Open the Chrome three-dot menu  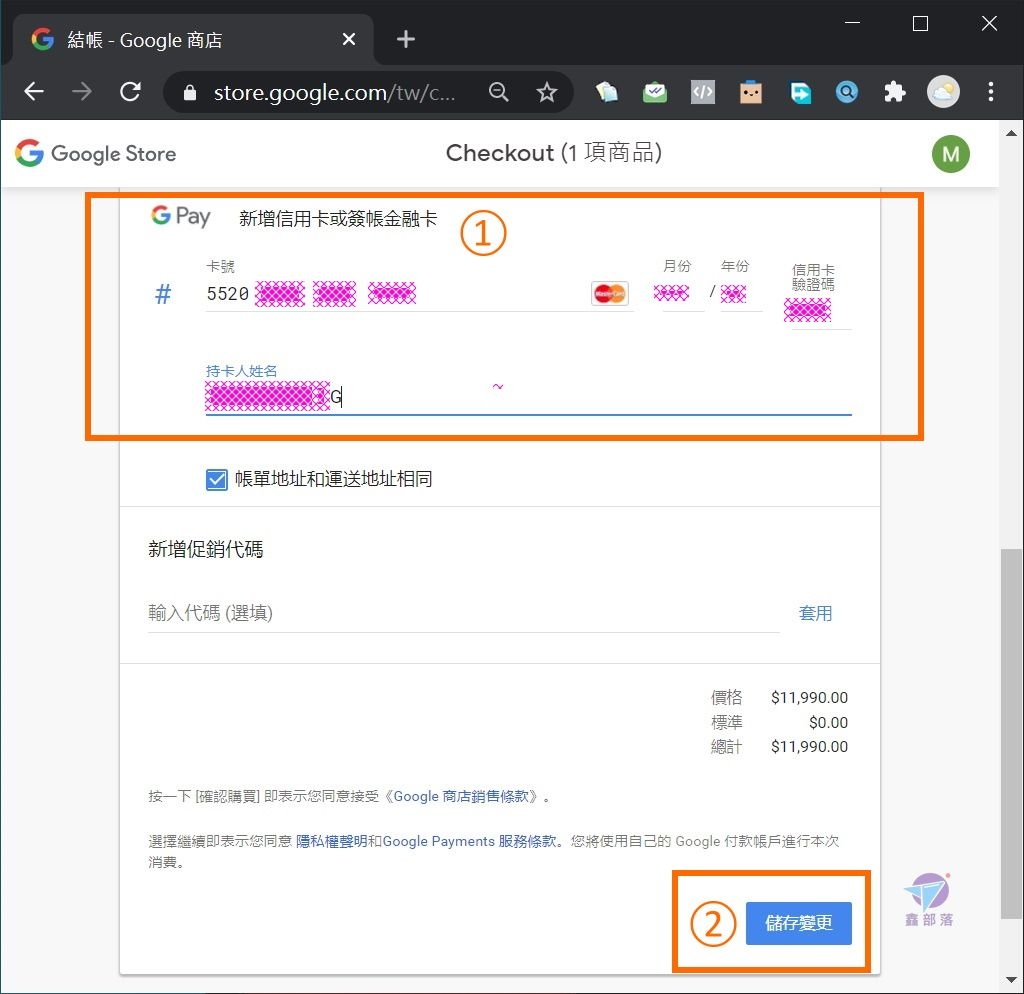click(x=991, y=92)
